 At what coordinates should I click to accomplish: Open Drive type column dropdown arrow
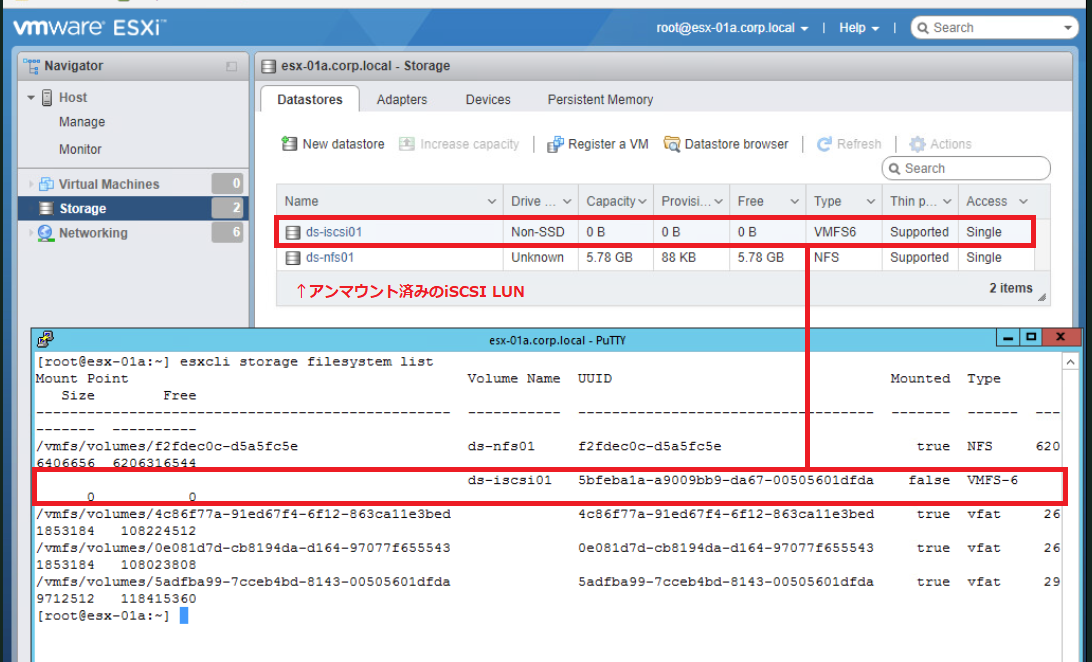(567, 202)
